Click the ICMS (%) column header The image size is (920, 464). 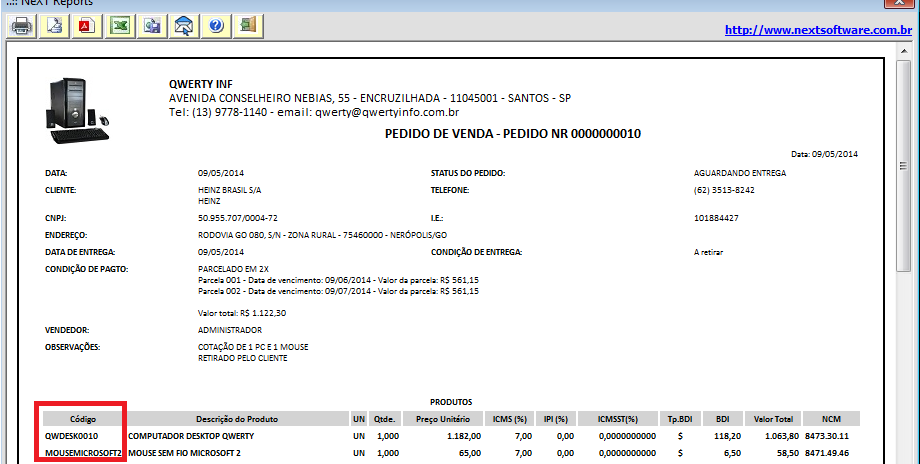(510, 419)
